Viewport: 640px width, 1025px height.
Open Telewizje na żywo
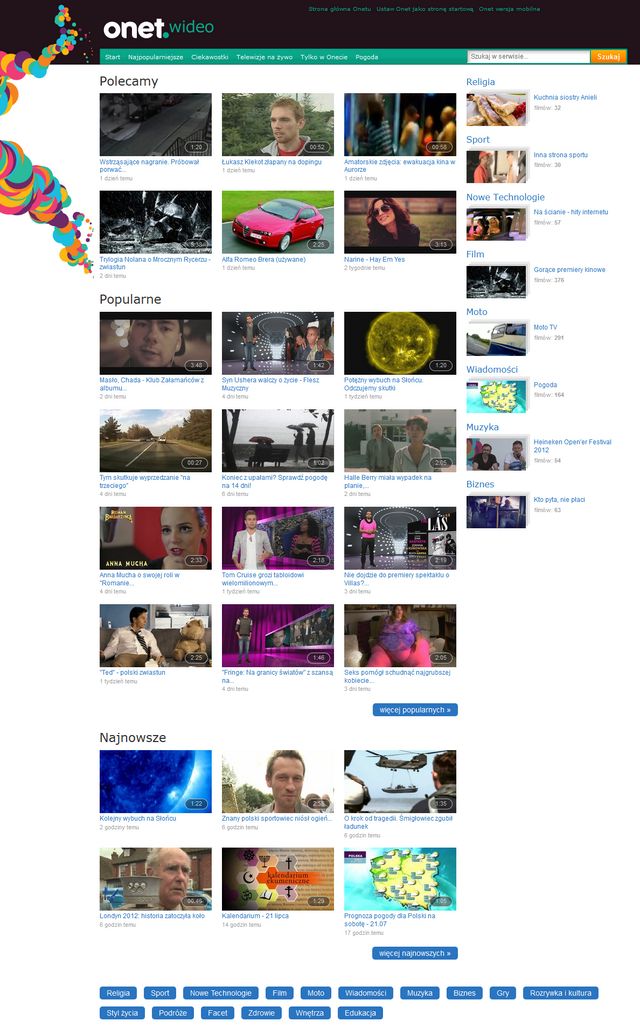264,57
